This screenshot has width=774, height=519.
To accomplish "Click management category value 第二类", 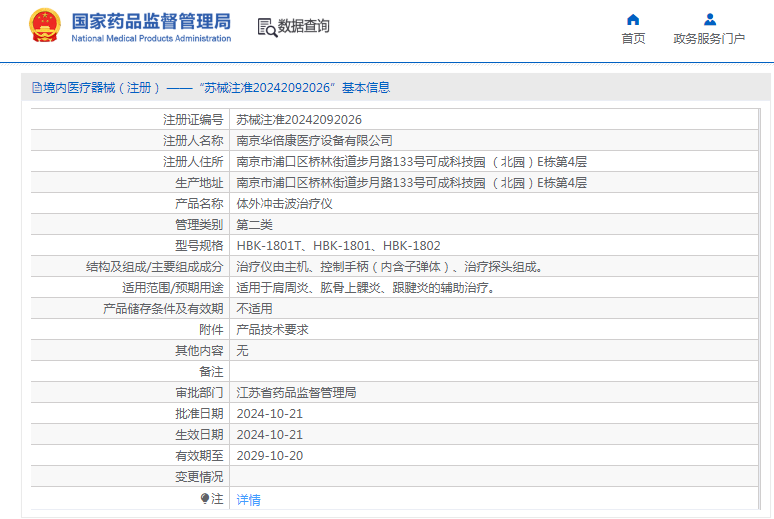I will 254,225.
